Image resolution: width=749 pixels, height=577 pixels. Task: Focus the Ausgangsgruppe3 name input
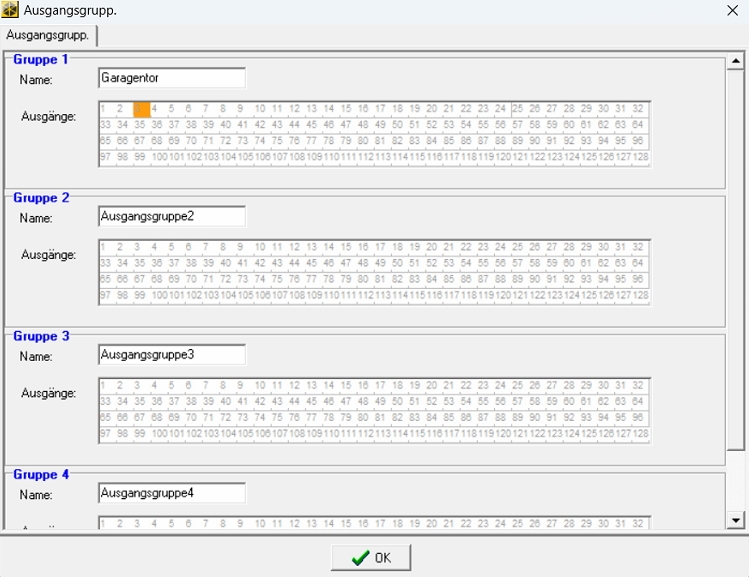coord(172,355)
